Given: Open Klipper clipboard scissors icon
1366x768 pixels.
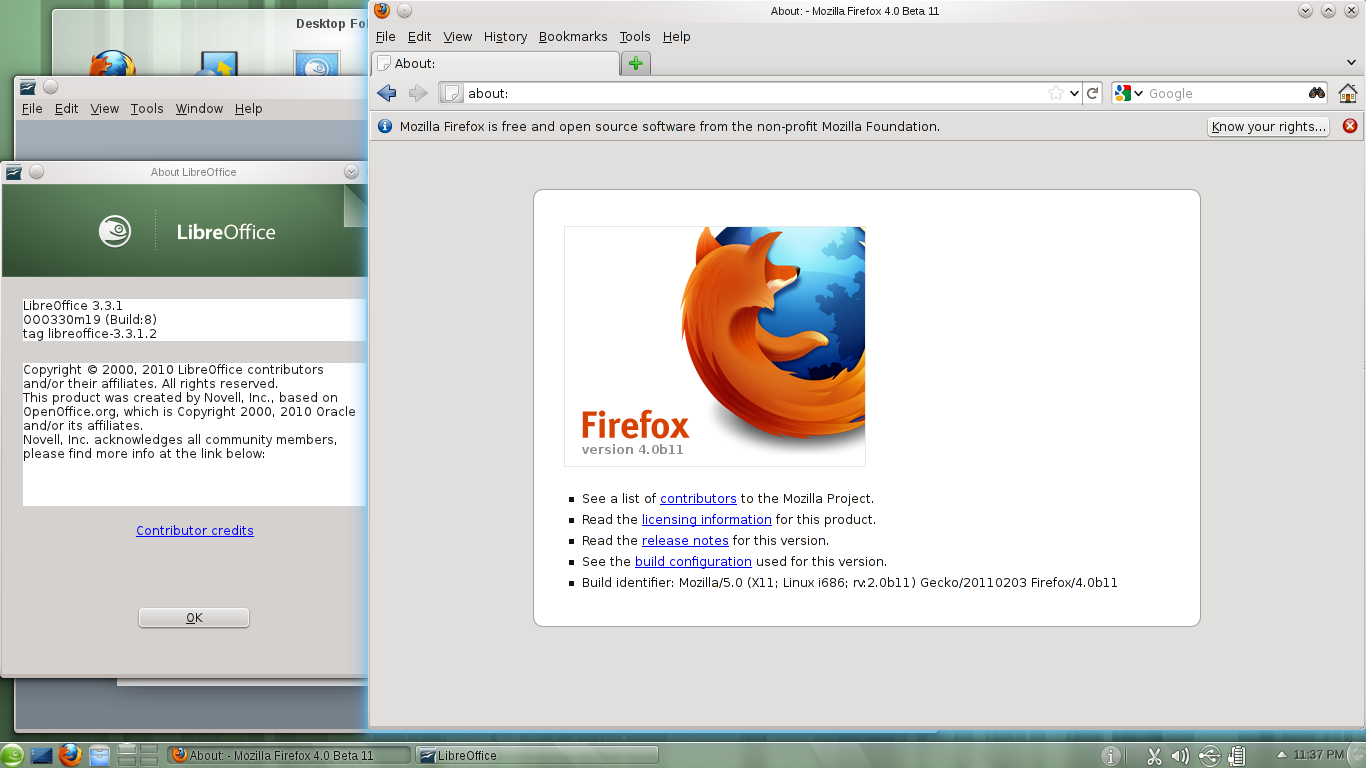Looking at the screenshot, I should pyautogui.click(x=1153, y=756).
